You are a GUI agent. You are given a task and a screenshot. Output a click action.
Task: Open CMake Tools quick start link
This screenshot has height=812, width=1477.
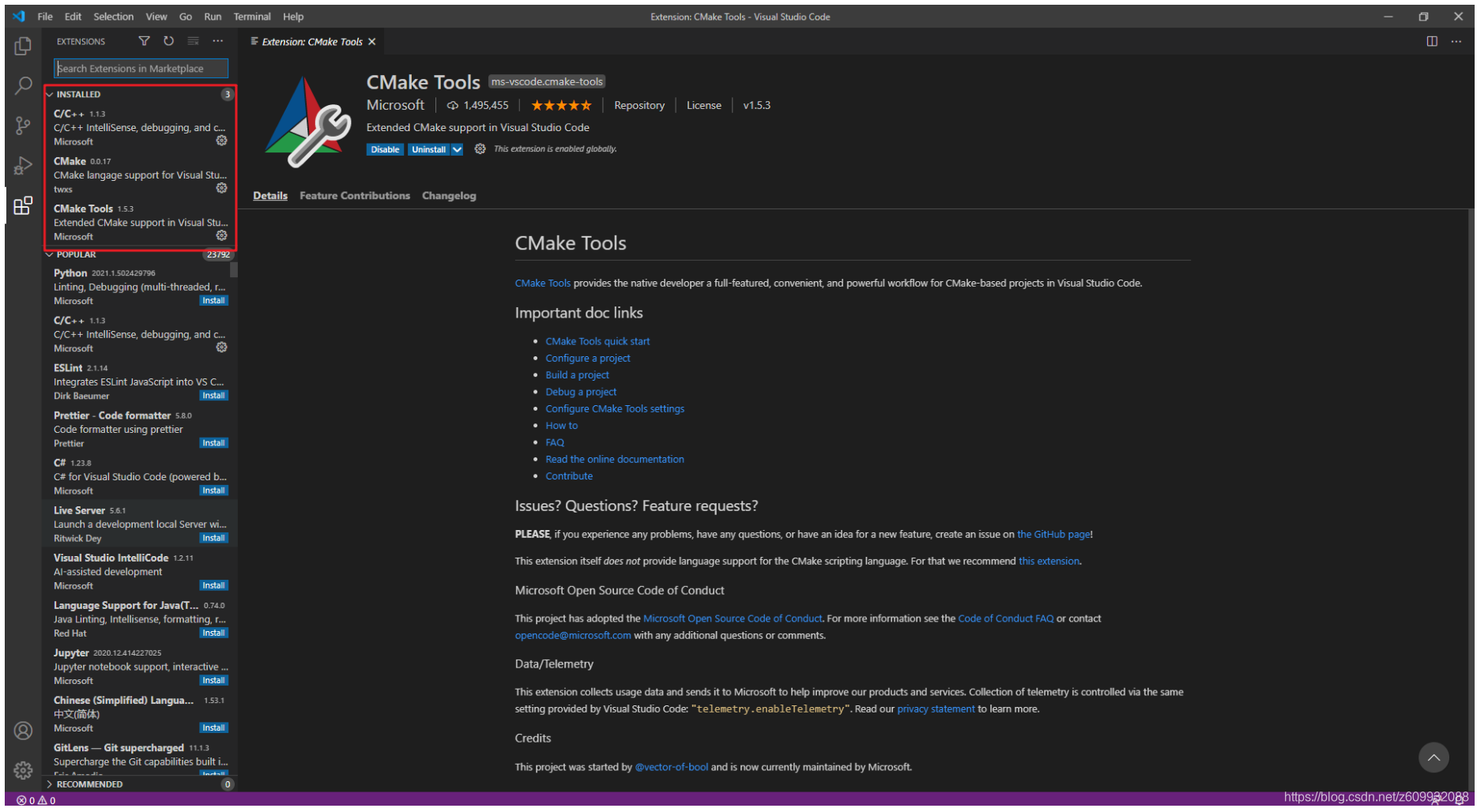[597, 341]
